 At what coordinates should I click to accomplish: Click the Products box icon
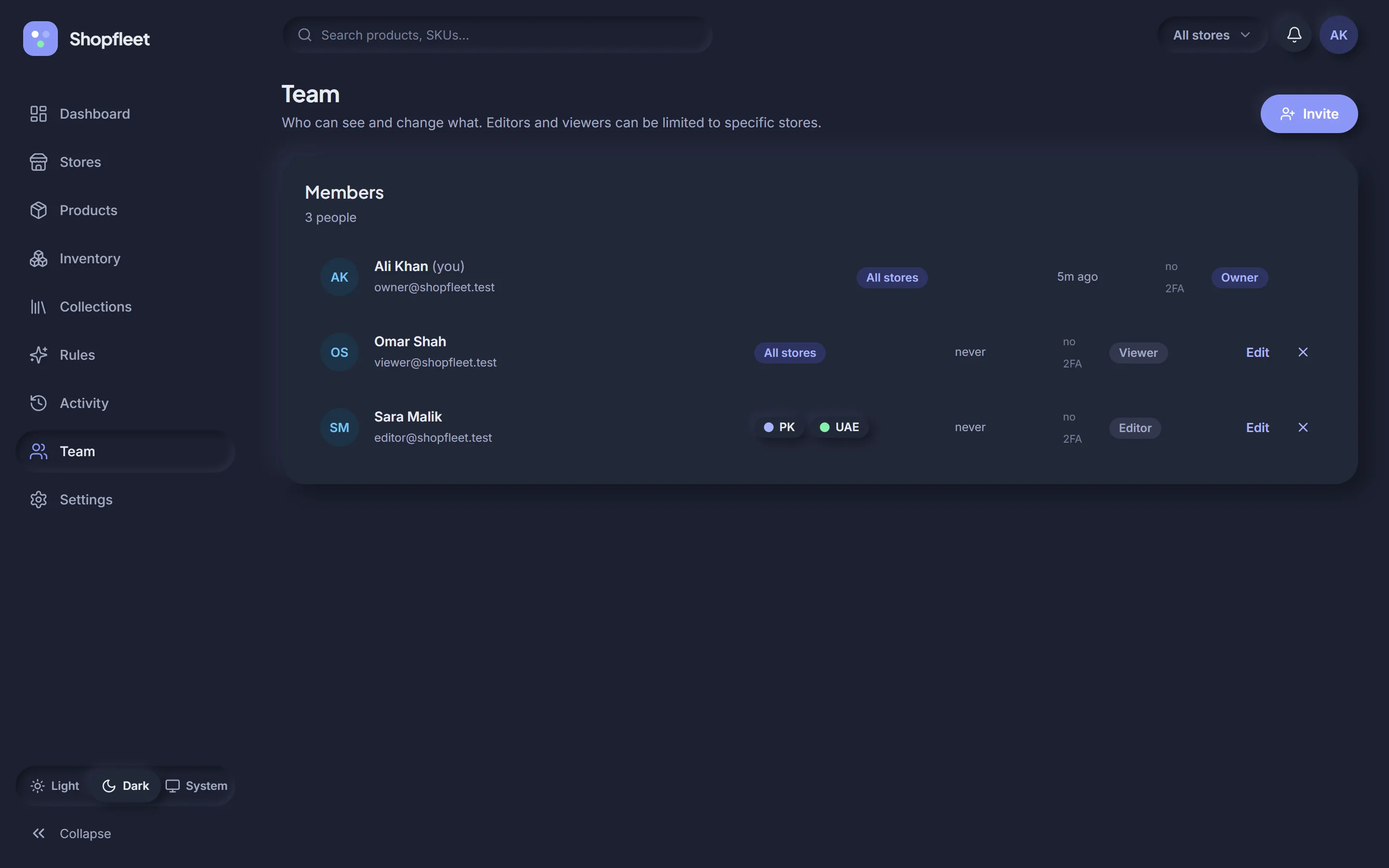click(x=39, y=210)
